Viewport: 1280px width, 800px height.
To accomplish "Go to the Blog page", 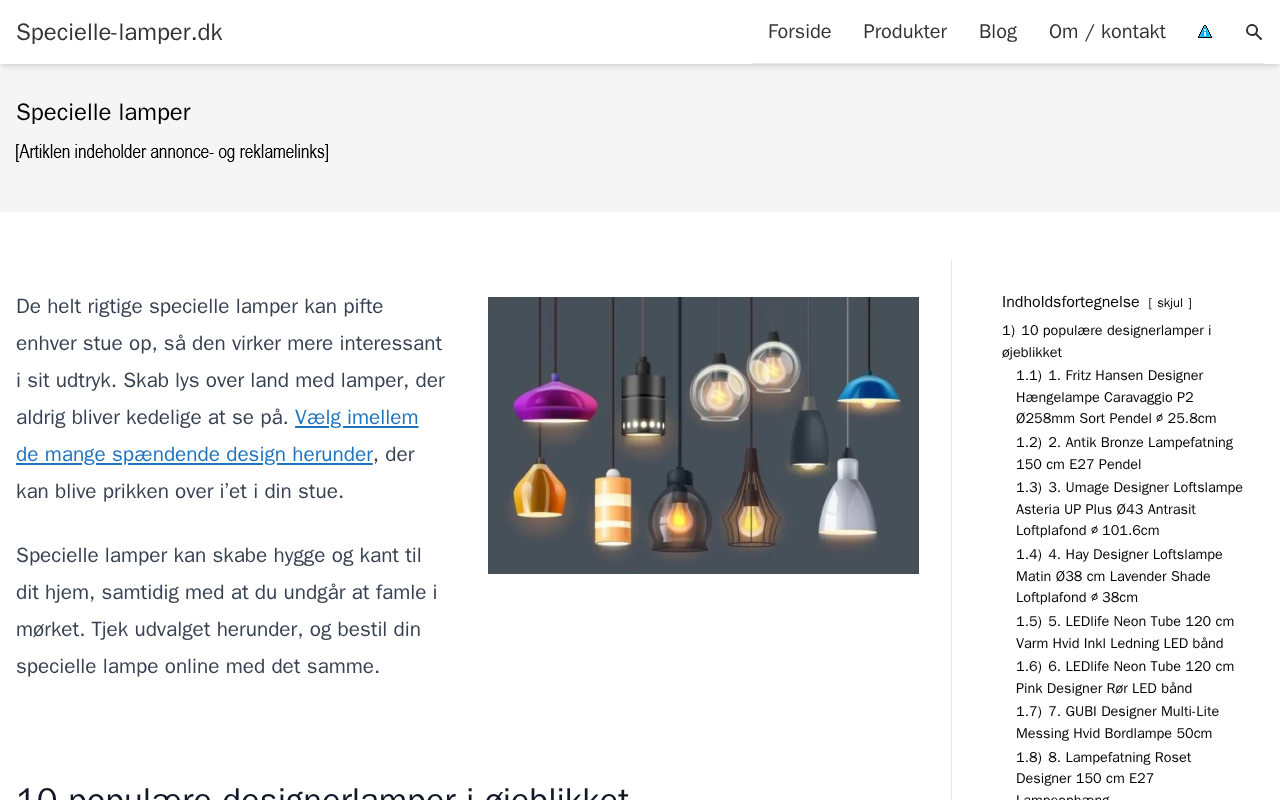I will [998, 32].
